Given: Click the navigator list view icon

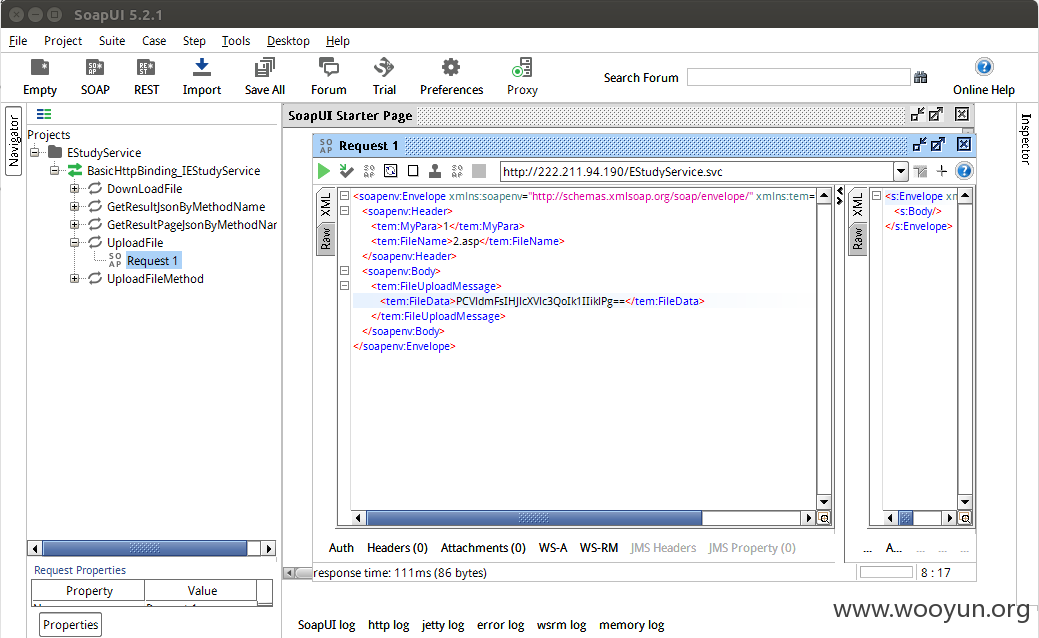Looking at the screenshot, I should coord(44,114).
